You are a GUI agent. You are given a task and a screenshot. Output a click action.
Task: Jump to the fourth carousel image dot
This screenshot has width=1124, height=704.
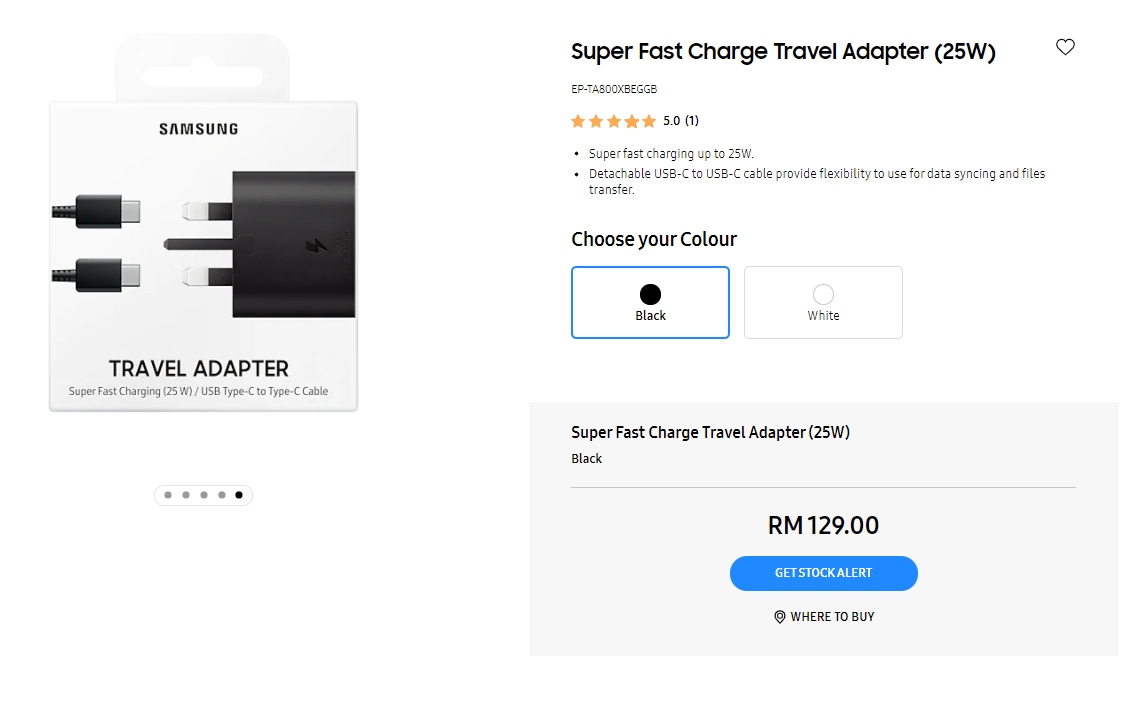pyautogui.click(x=221, y=495)
